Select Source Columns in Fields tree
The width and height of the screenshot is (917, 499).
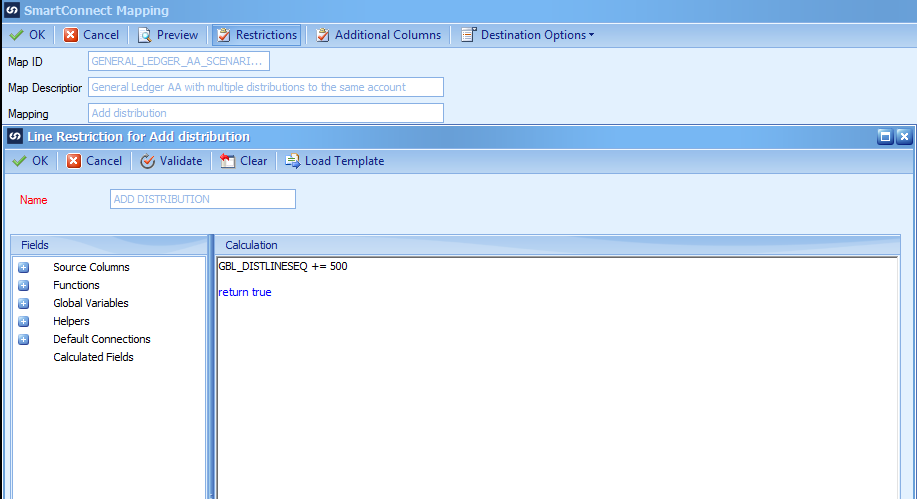(x=91, y=267)
